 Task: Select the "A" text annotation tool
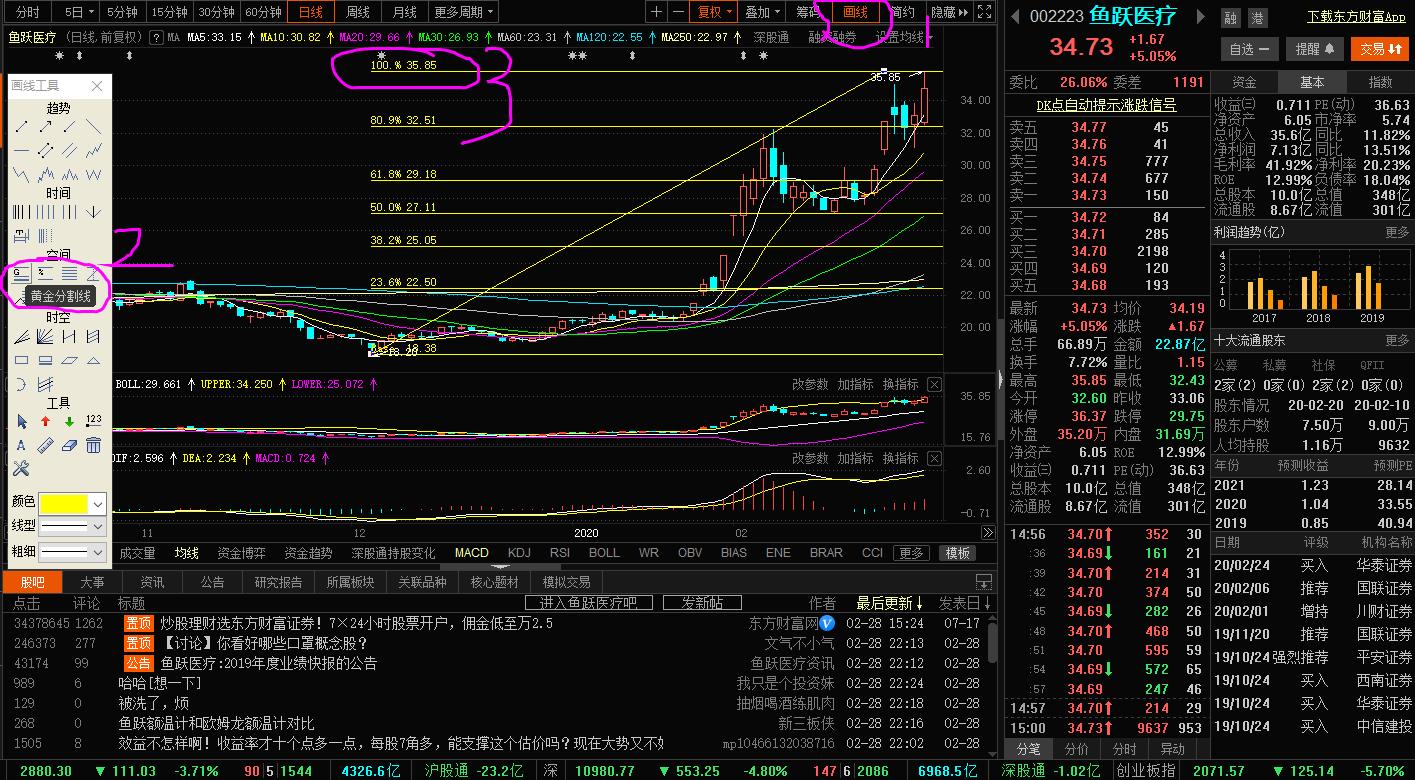click(x=20, y=444)
